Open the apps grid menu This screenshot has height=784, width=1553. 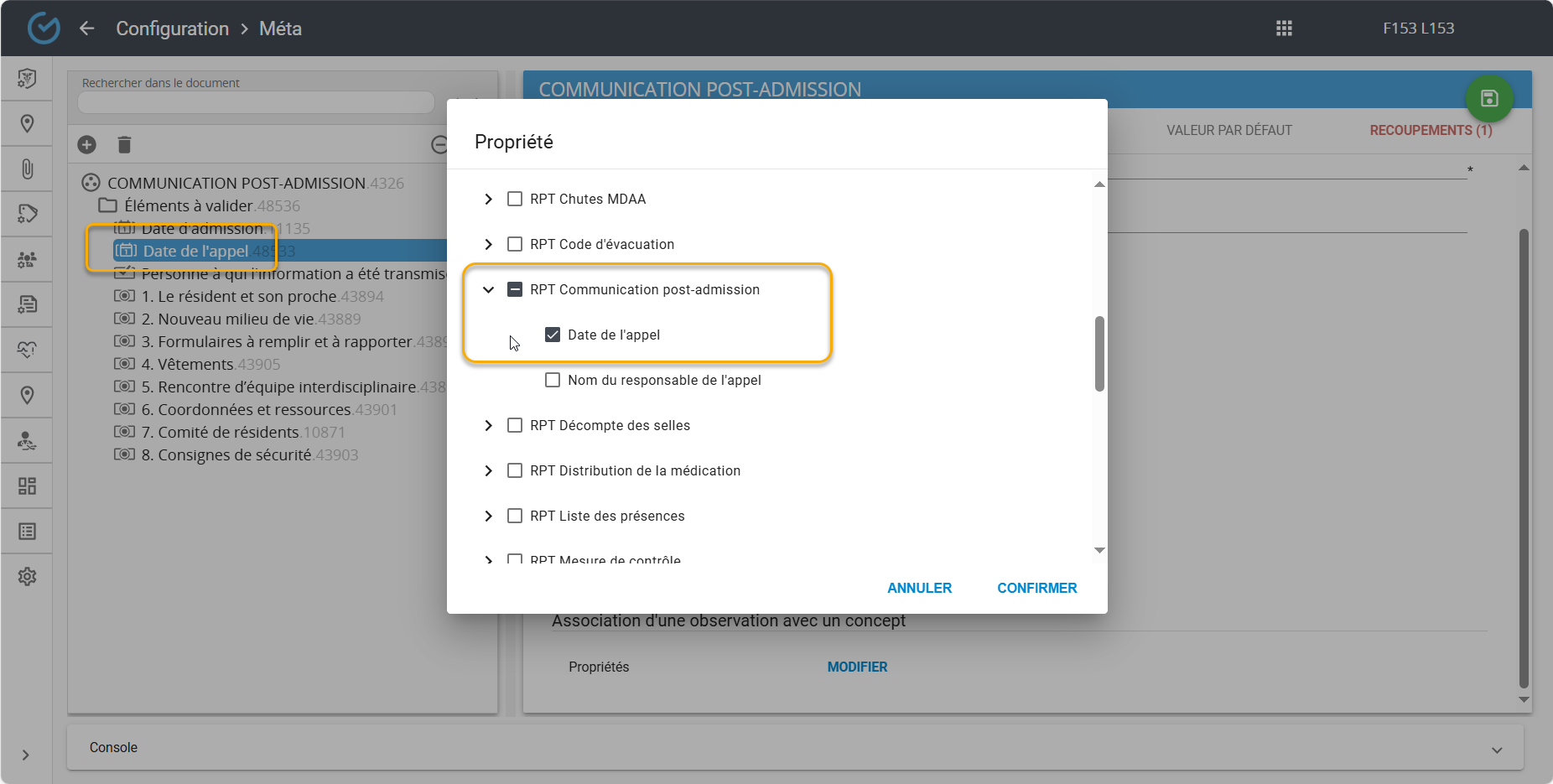1284,29
